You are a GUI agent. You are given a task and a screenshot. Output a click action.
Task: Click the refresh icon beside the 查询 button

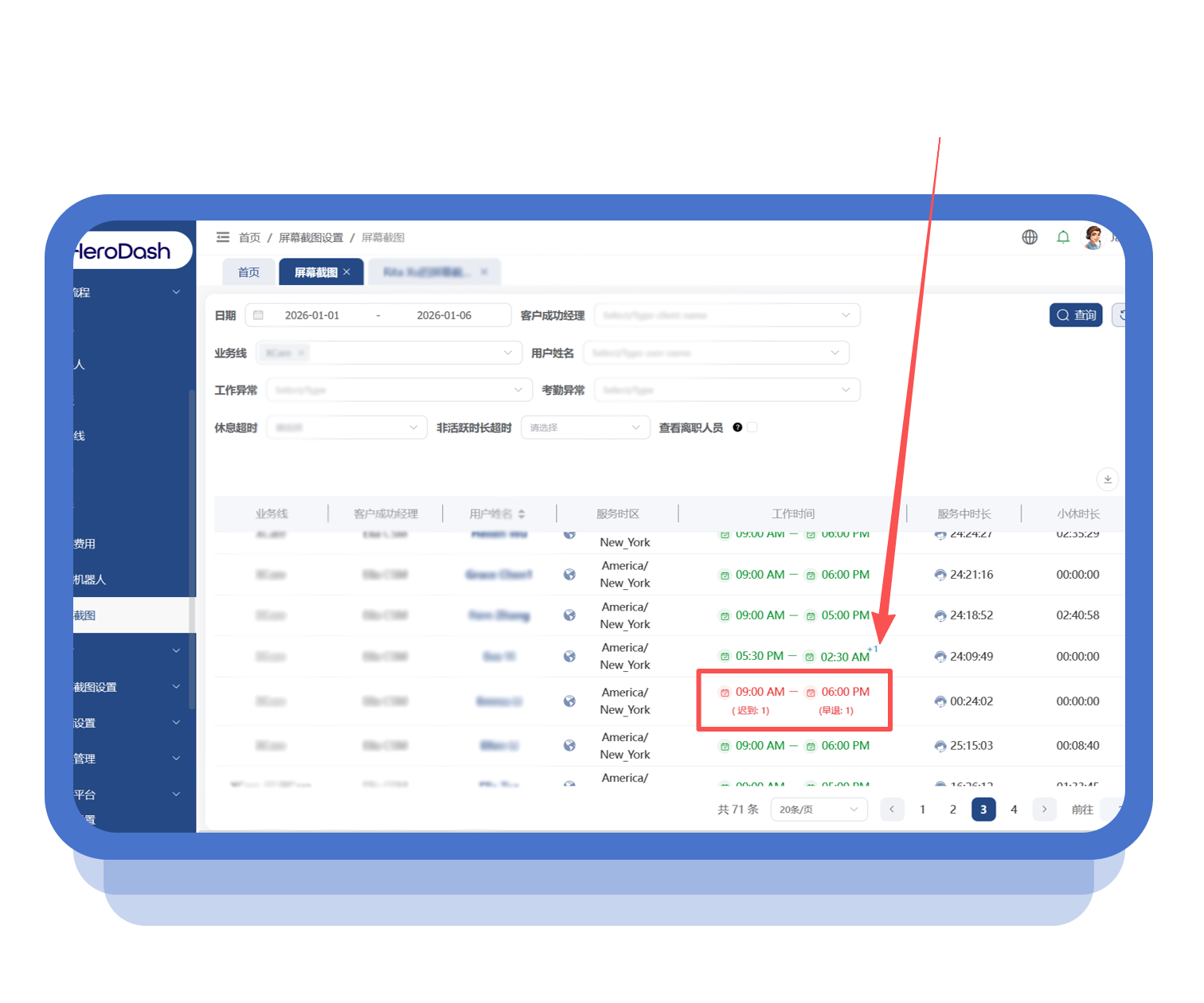[1122, 314]
